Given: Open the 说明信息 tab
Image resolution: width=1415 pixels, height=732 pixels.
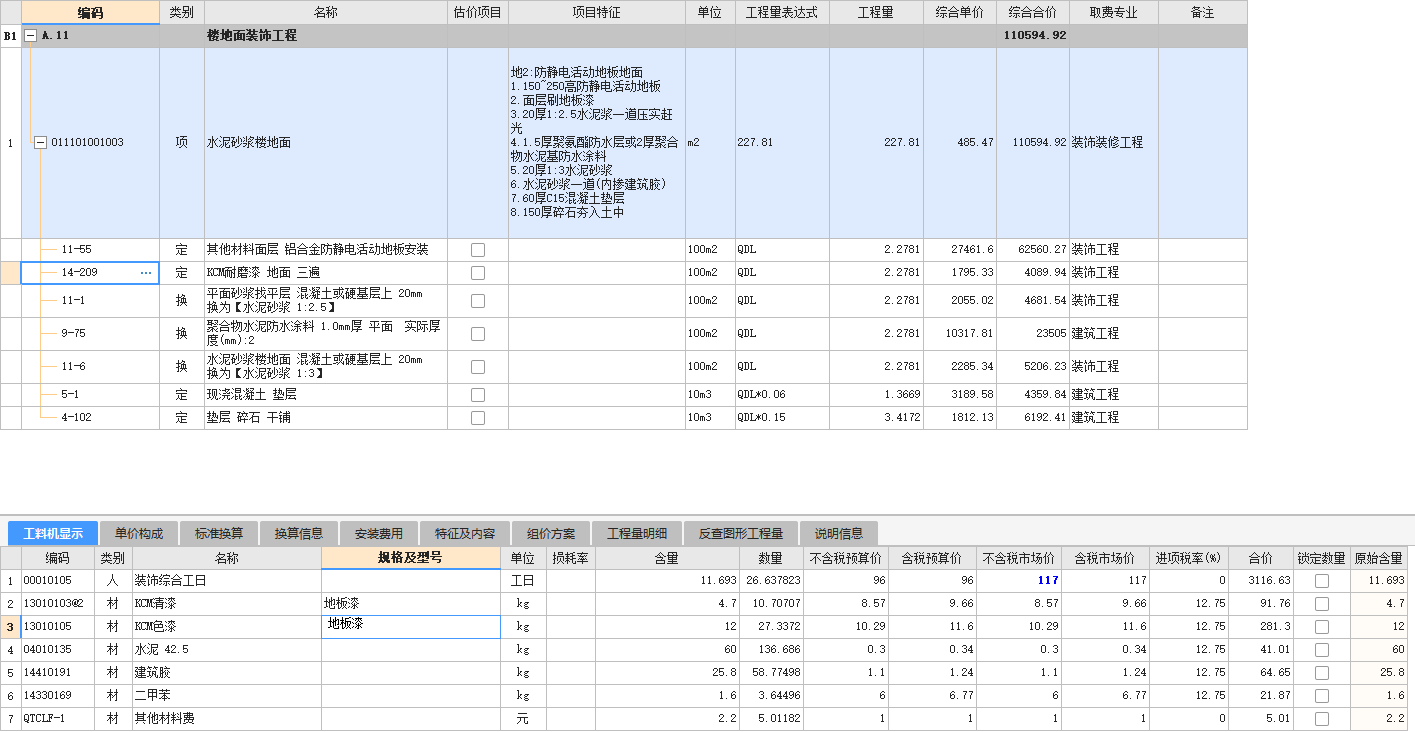Looking at the screenshot, I should [x=838, y=533].
